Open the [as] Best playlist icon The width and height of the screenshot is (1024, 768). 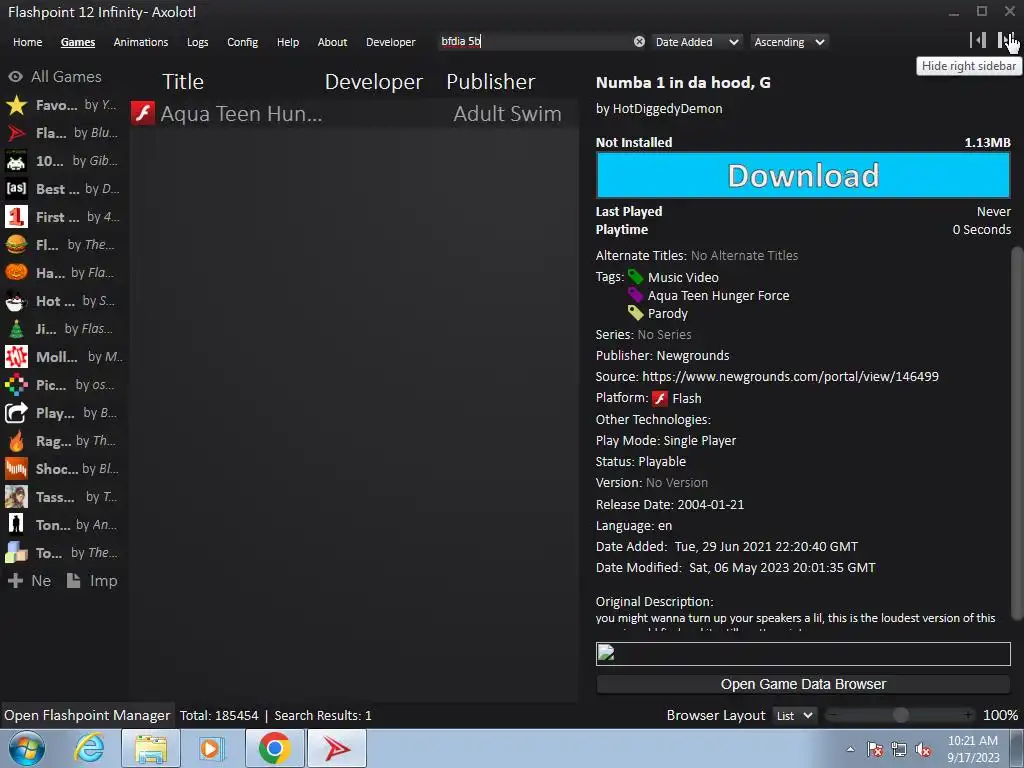point(16,189)
